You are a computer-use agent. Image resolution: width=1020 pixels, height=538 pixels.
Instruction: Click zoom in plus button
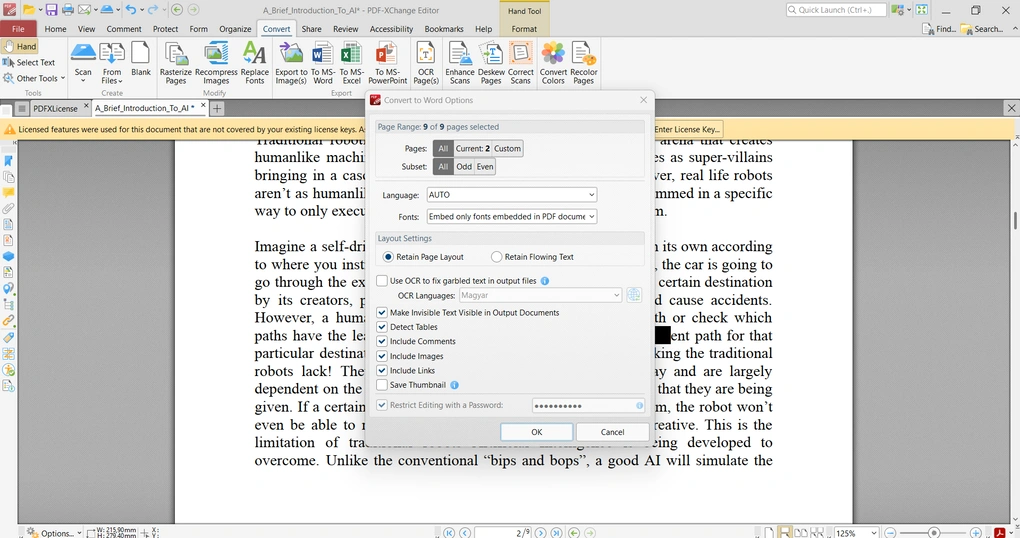(976, 533)
